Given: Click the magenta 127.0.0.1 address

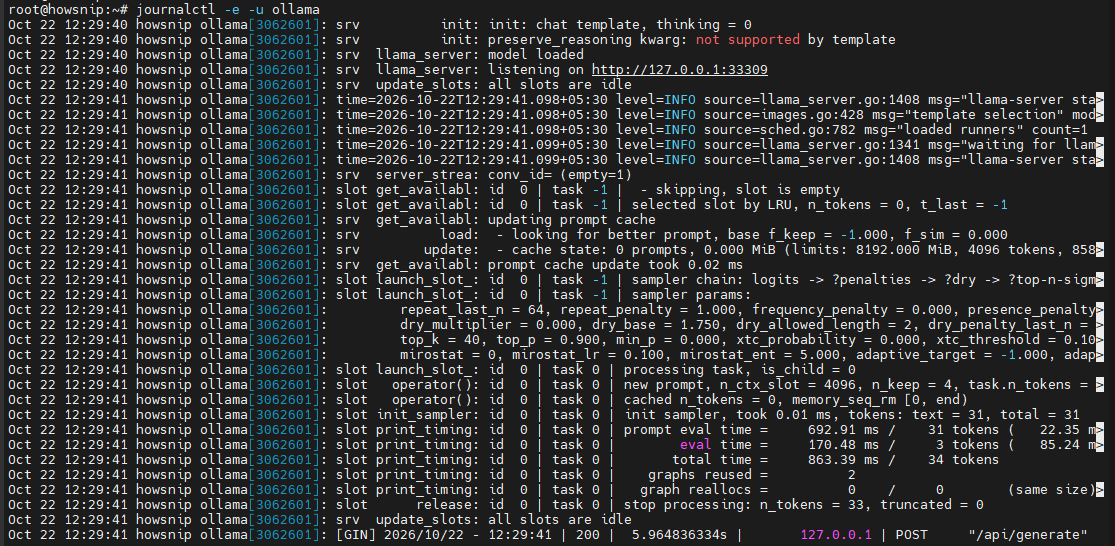Looking at the screenshot, I should [x=836, y=535].
